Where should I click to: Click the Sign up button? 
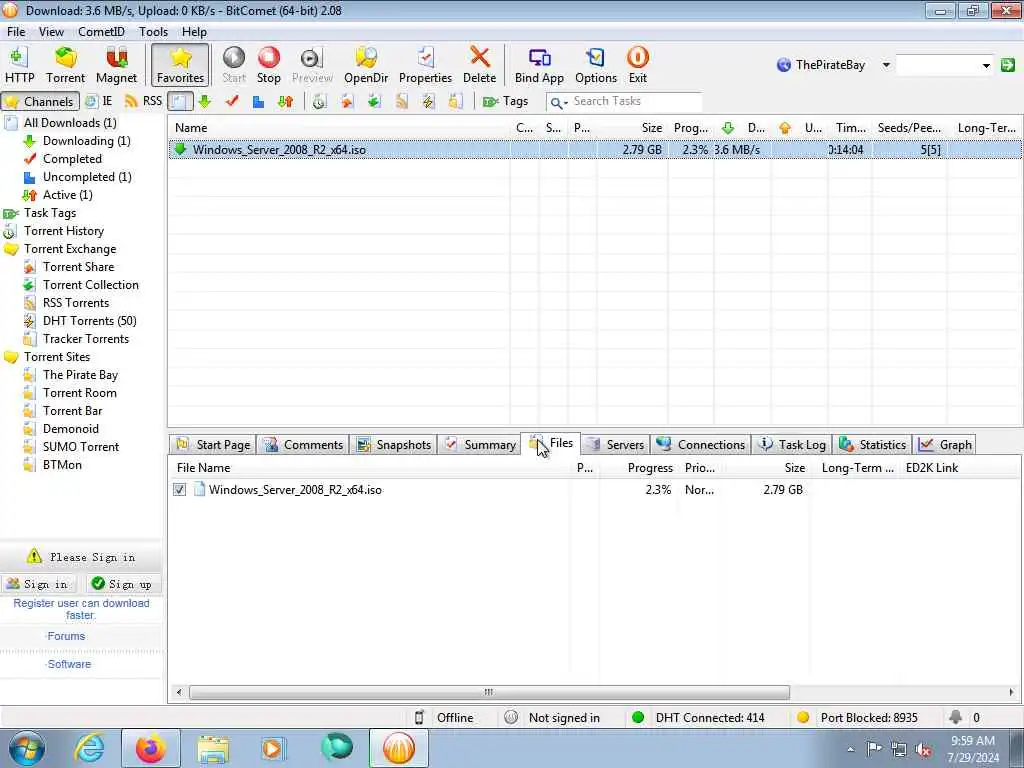(x=123, y=584)
